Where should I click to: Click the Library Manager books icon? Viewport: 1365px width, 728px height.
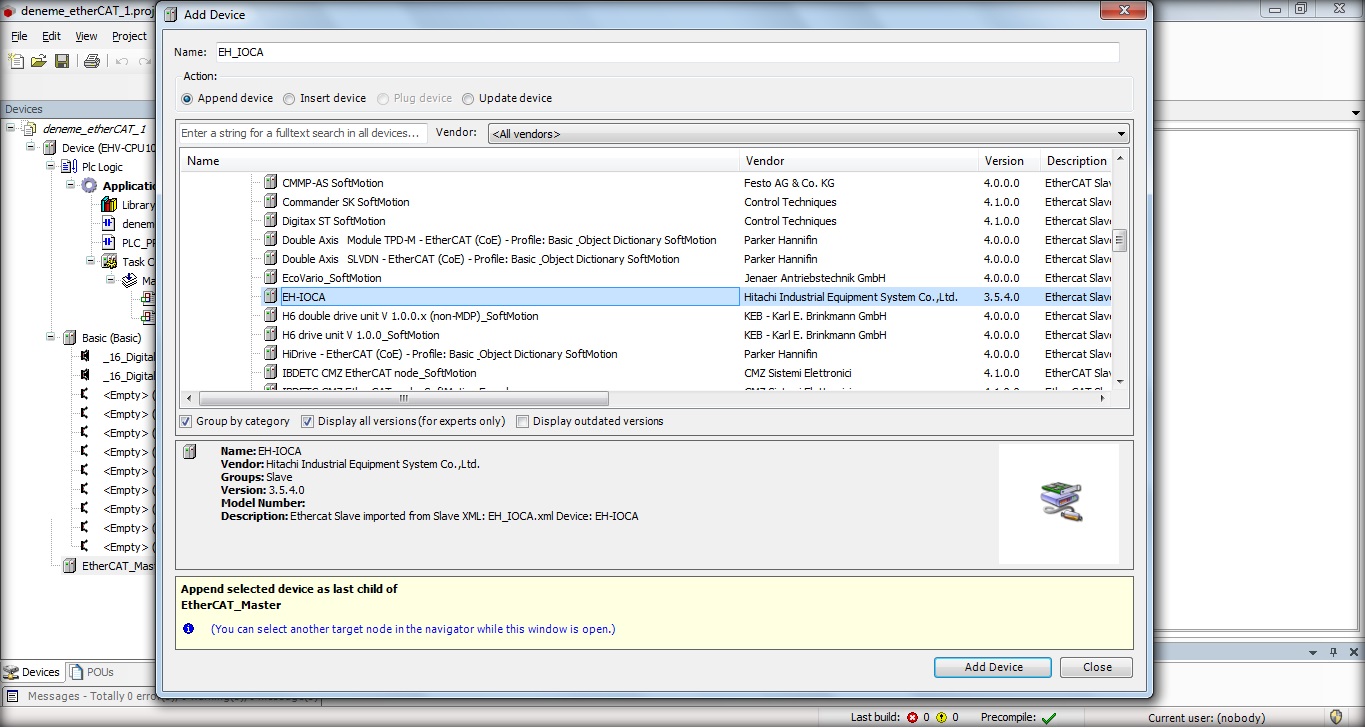pyautogui.click(x=109, y=205)
